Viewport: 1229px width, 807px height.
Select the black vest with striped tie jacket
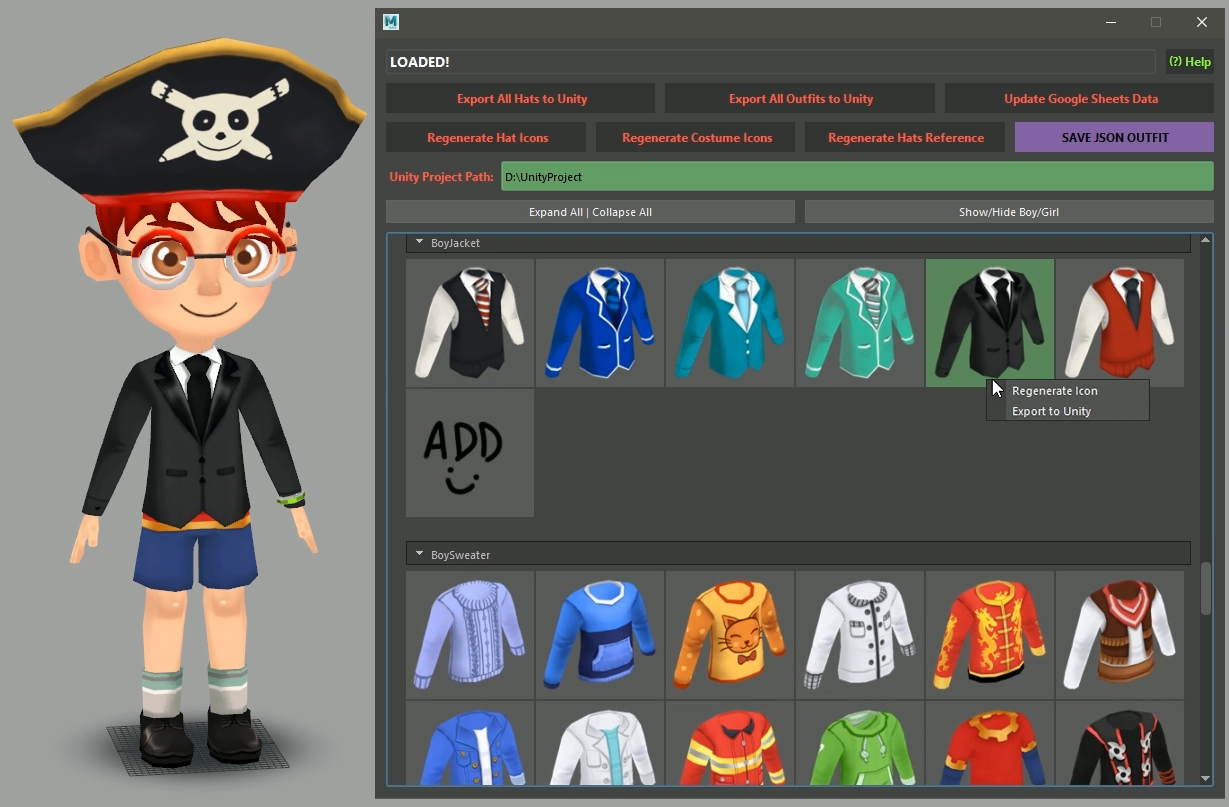pos(470,323)
